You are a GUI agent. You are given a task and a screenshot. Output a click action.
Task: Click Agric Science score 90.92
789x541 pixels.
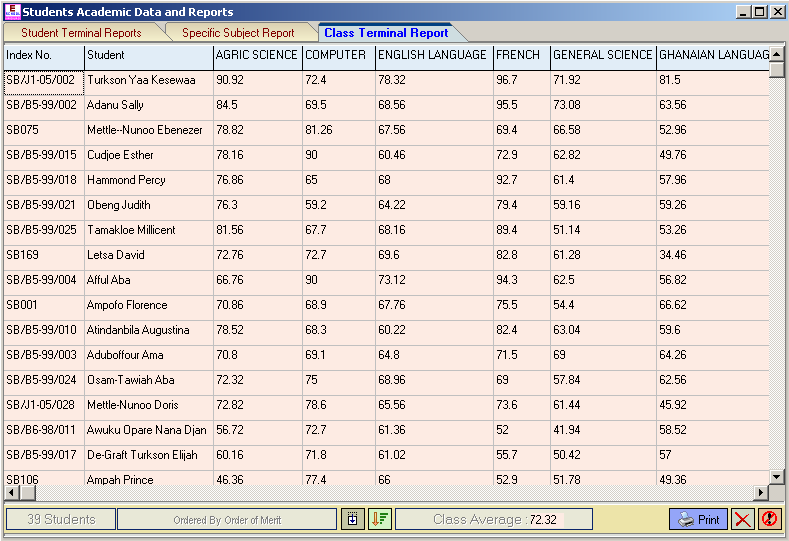pos(258,83)
